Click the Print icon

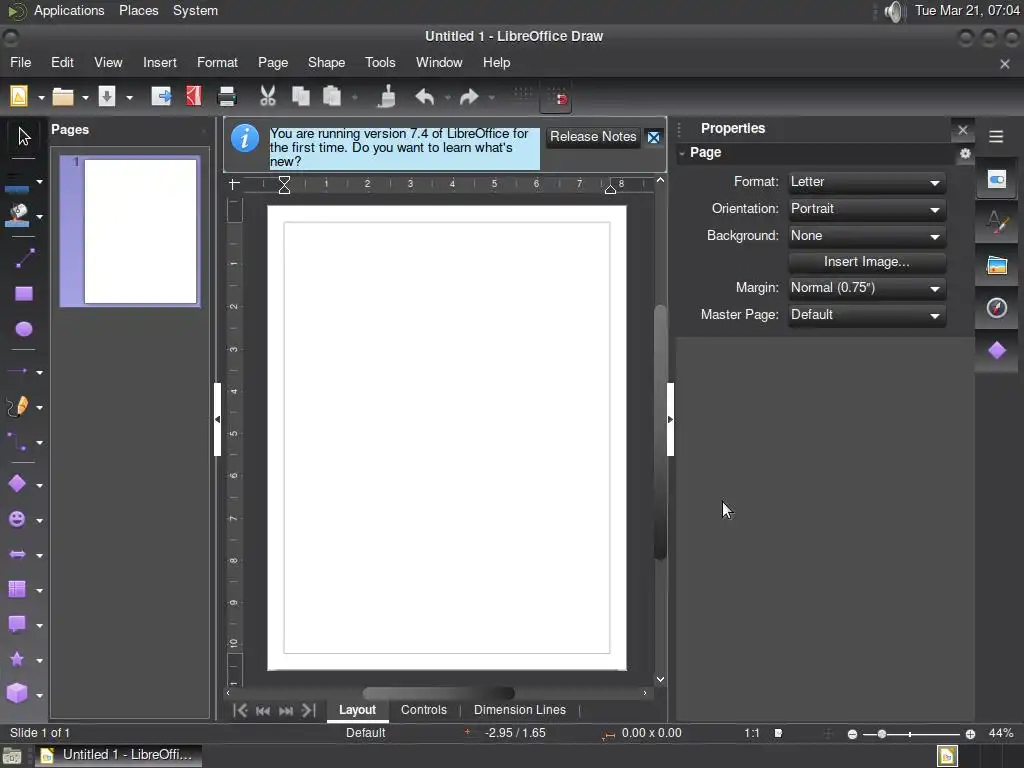[227, 97]
